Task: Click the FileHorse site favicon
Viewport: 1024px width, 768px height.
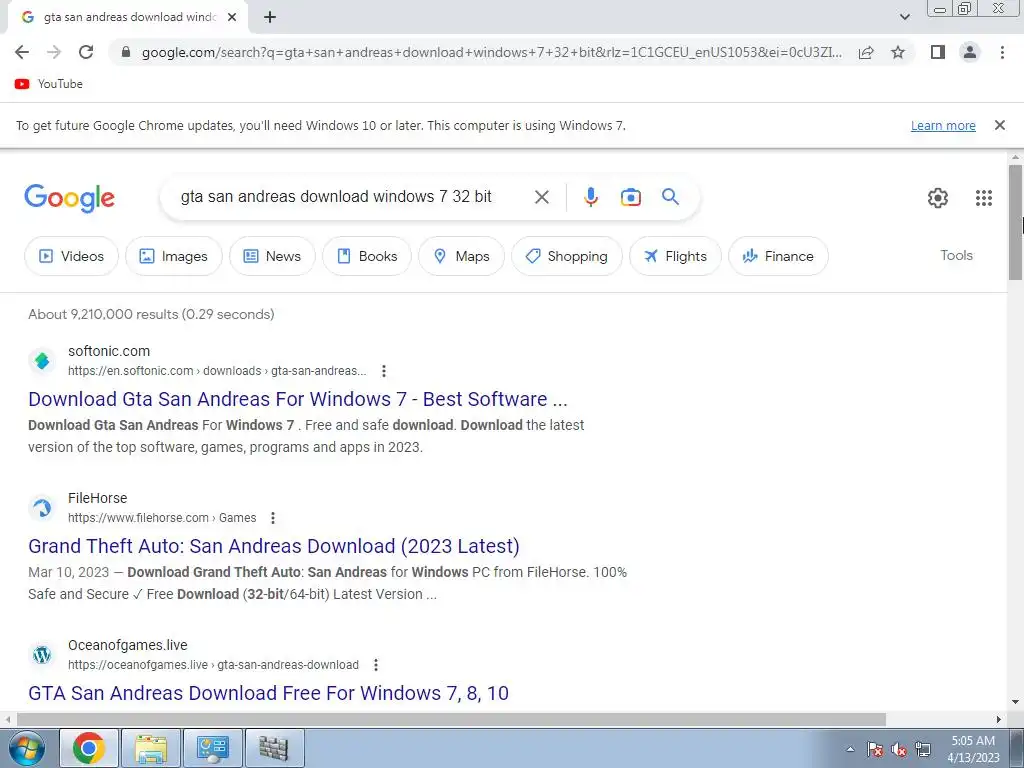Action: [42, 508]
